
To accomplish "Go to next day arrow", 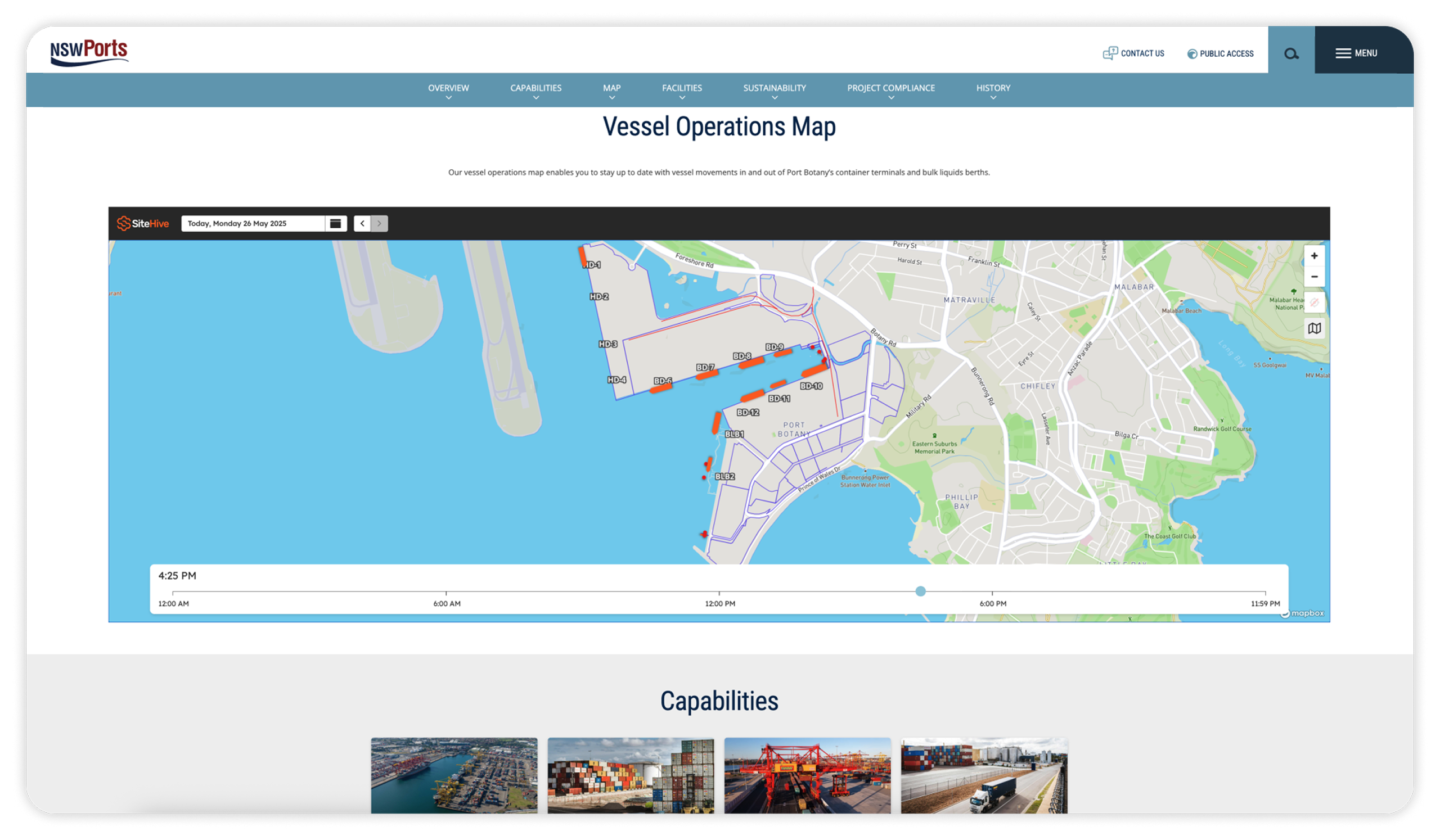I will click(x=380, y=223).
